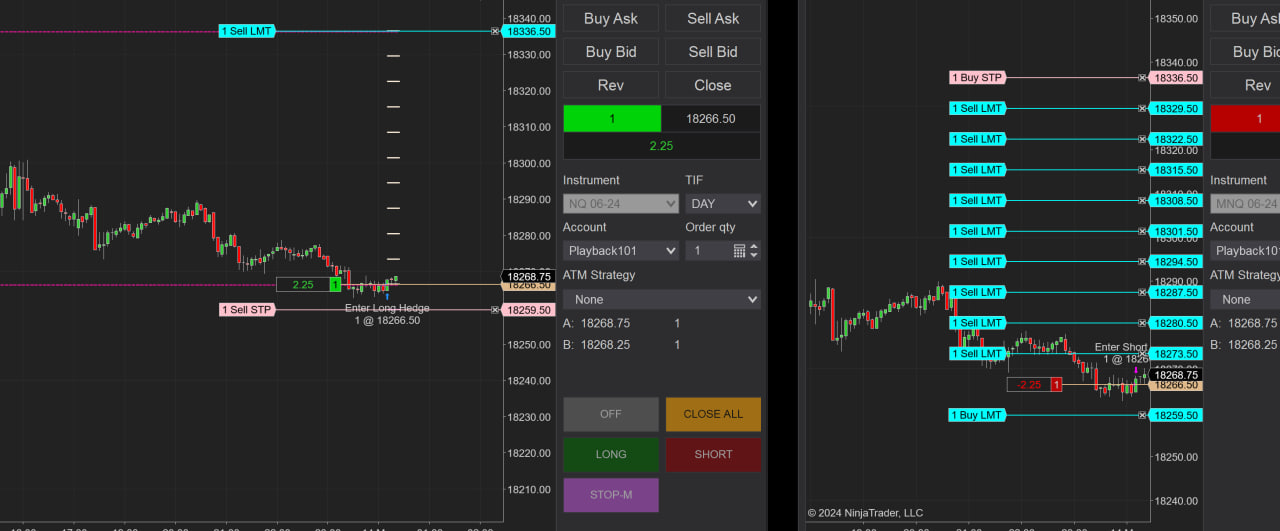This screenshot has height=531, width=1280.
Task: Open the Account dropdown in right panel
Action: pyautogui.click(x=1245, y=251)
